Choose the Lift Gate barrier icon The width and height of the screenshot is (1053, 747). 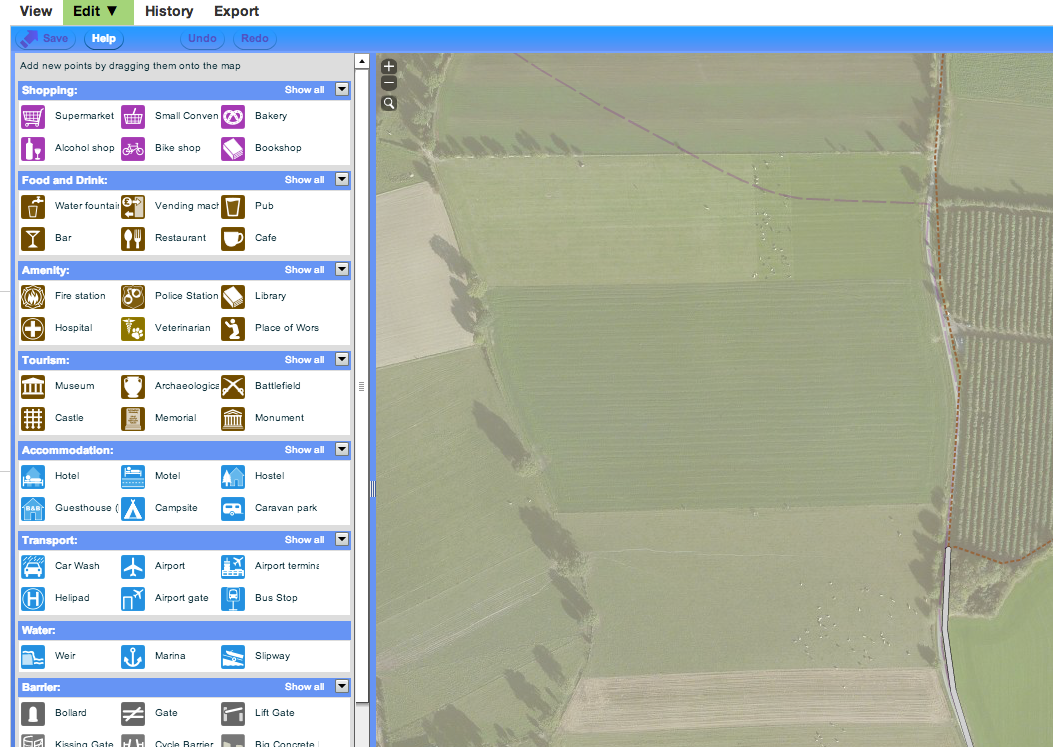pos(233,713)
